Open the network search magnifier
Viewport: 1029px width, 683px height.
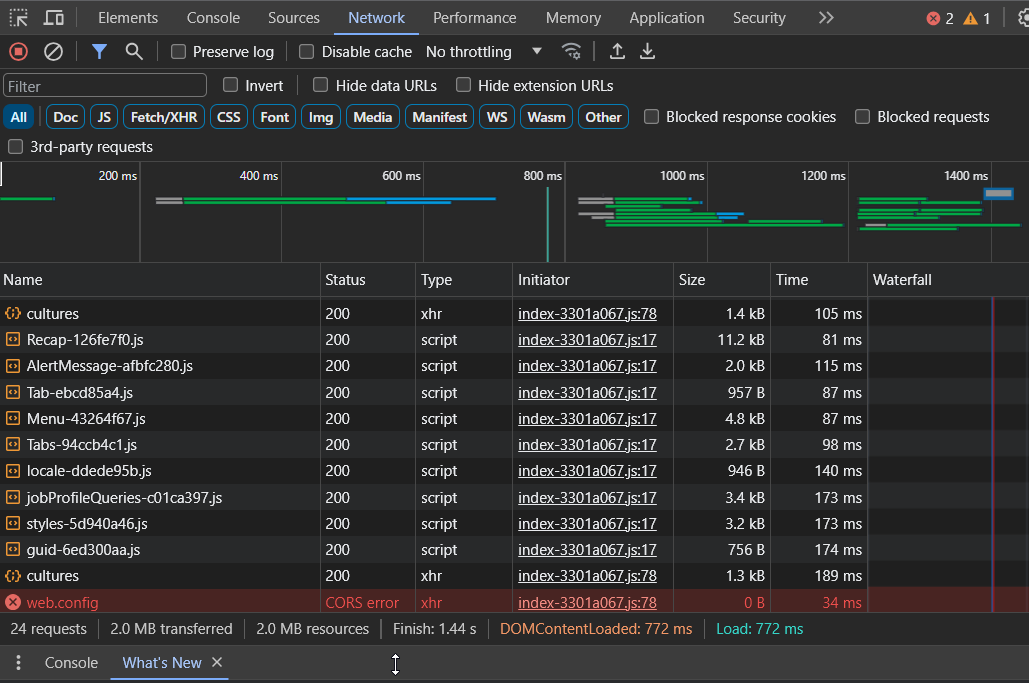coord(134,51)
